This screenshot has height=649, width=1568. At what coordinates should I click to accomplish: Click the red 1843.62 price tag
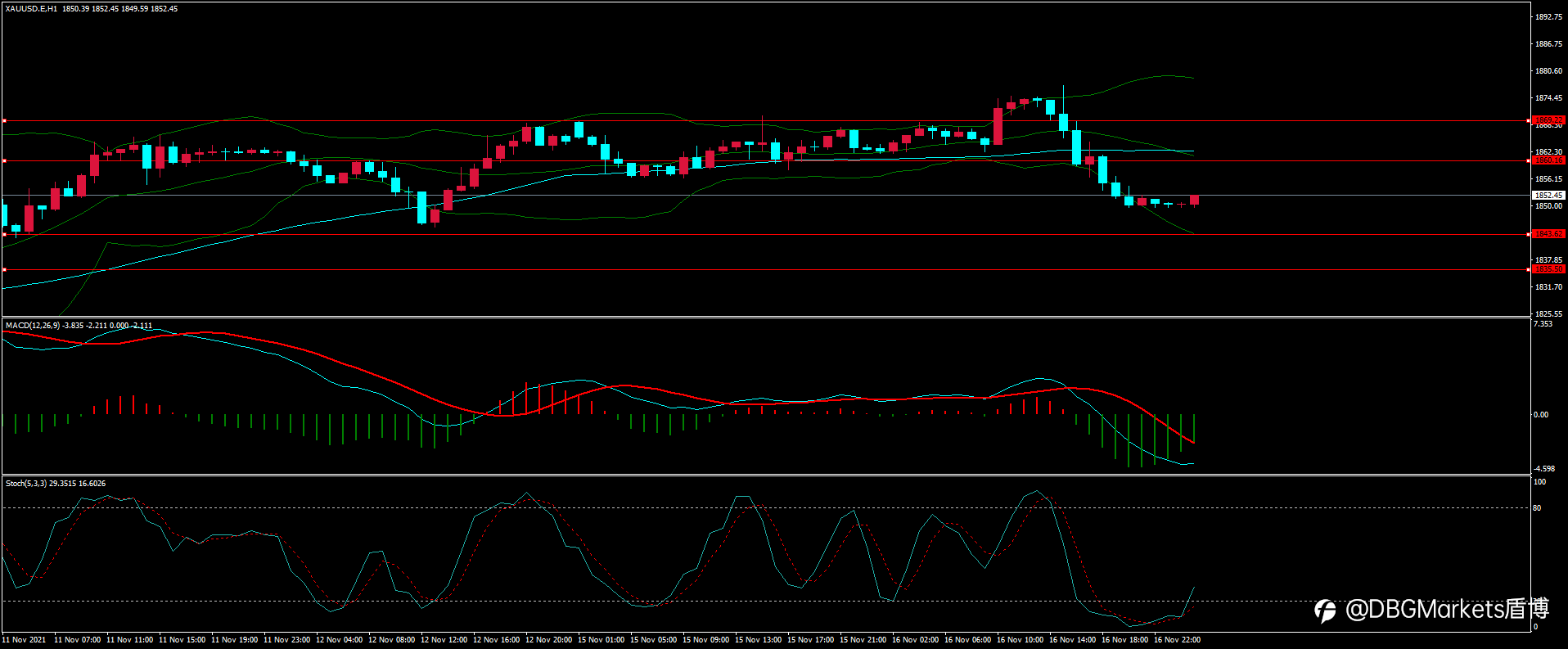(1548, 234)
